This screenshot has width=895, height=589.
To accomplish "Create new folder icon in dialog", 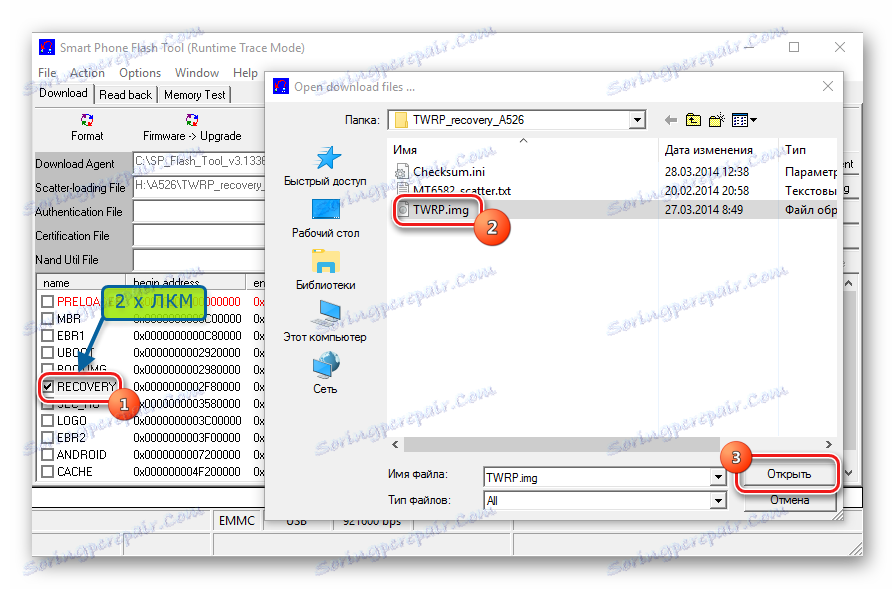I will [x=716, y=120].
